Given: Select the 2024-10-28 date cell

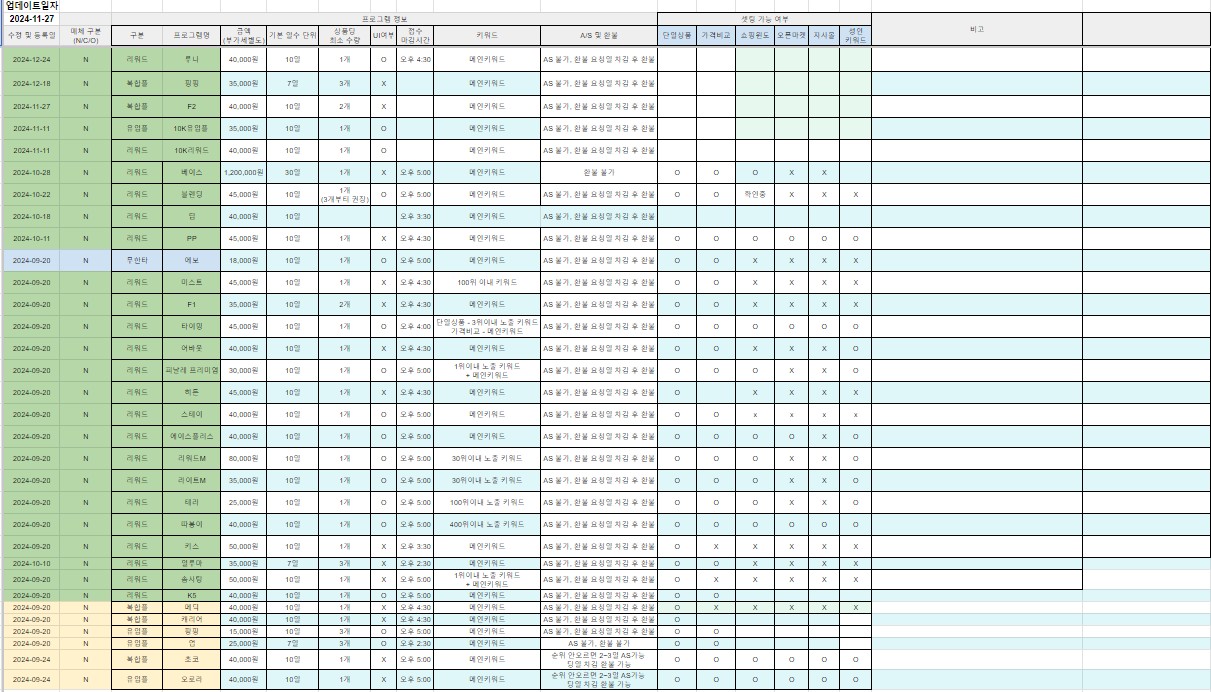Looking at the screenshot, I should pyautogui.click(x=30, y=172).
